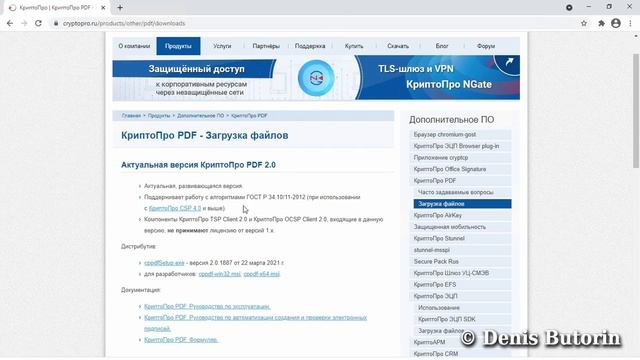
Task: Open КриптоПро AirKey sidebar item
Action: pos(460,215)
